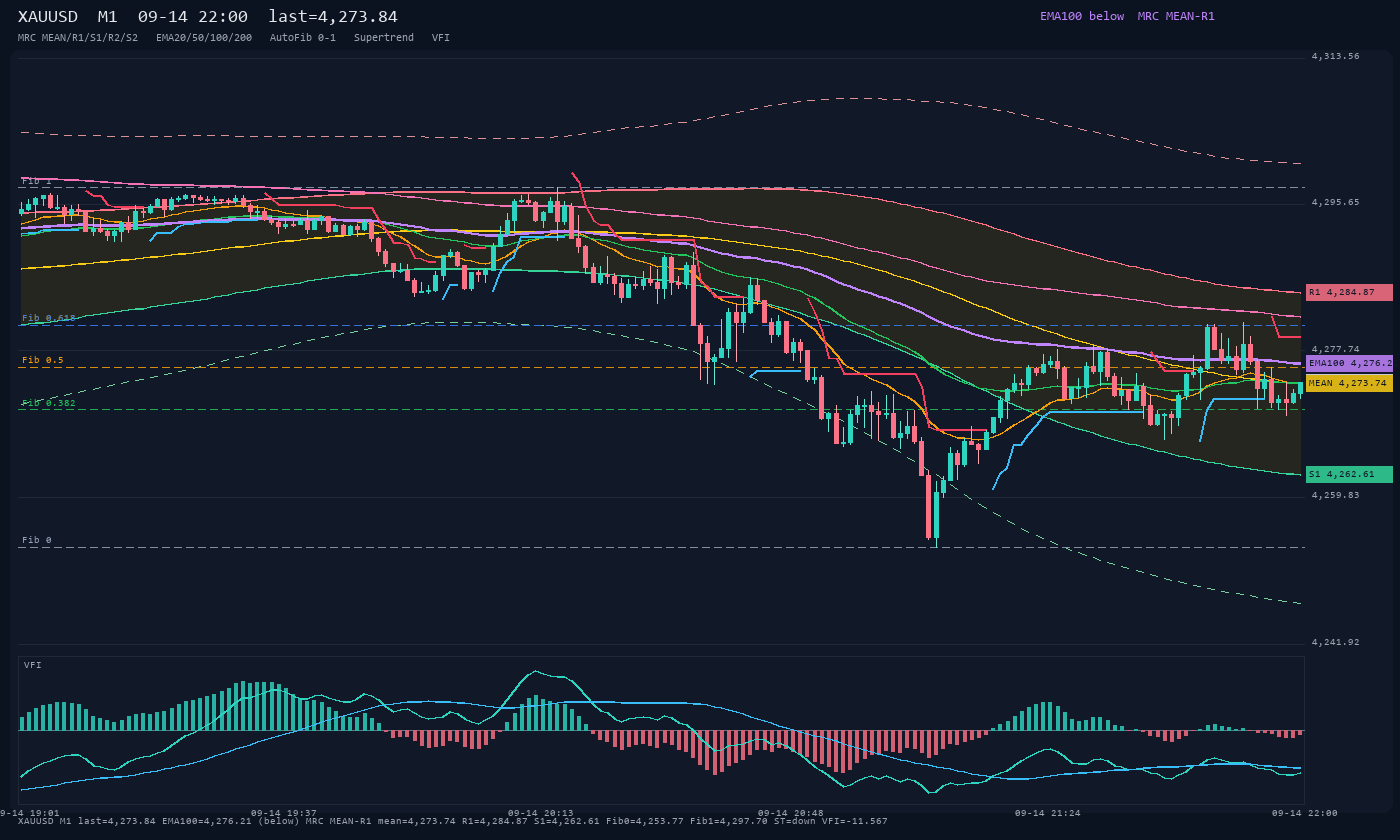Select the purple EMA100 price tag
The image size is (1400, 840).
tap(1349, 363)
